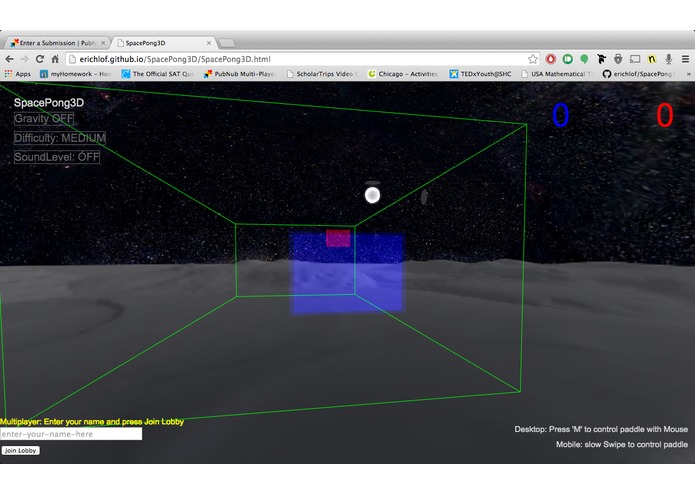
Task: Click the browser forward arrow
Action: 24,59
